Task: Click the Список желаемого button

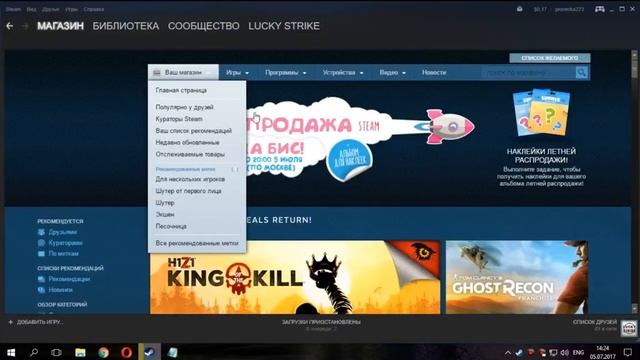Action: 549,58
